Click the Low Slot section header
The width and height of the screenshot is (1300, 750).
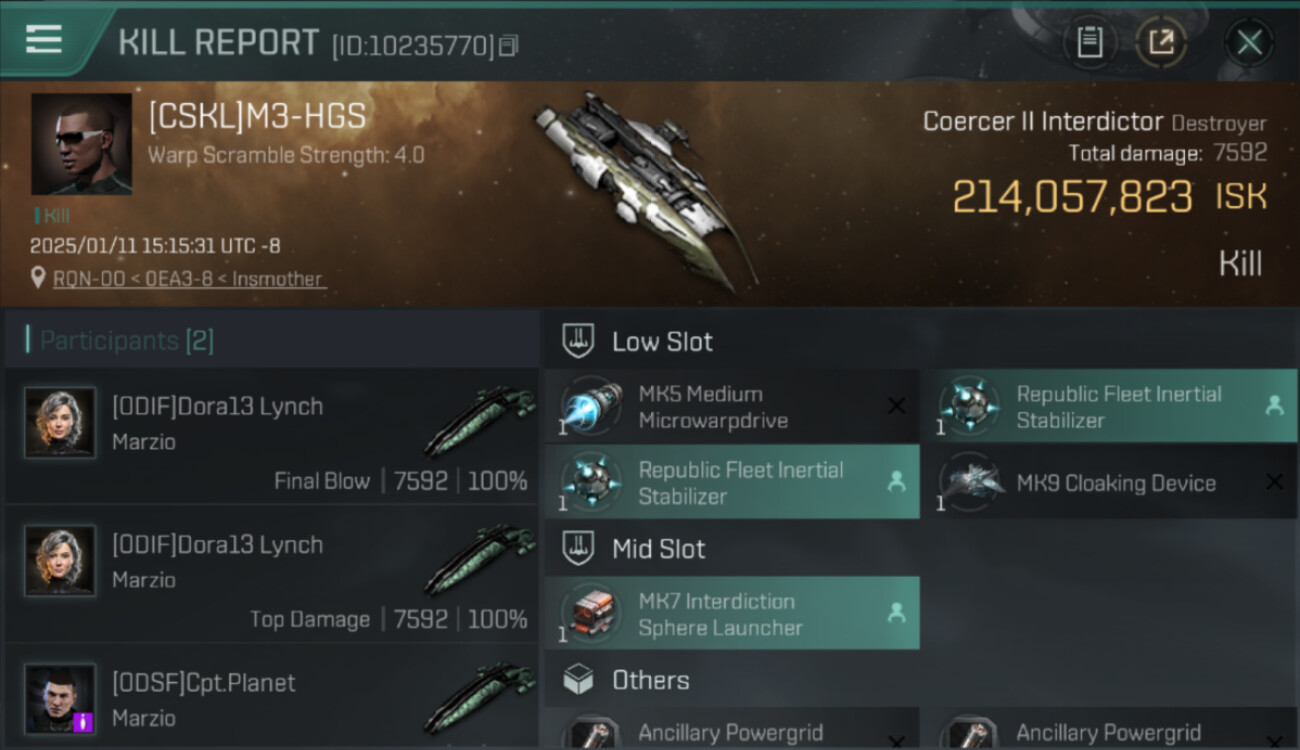662,341
